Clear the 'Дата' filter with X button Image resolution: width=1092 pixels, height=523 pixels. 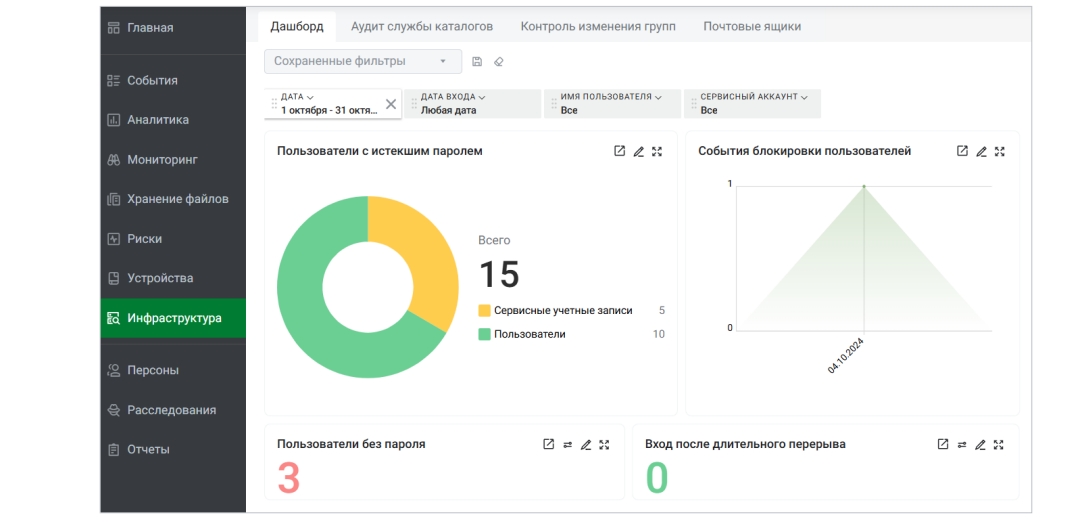(x=391, y=104)
